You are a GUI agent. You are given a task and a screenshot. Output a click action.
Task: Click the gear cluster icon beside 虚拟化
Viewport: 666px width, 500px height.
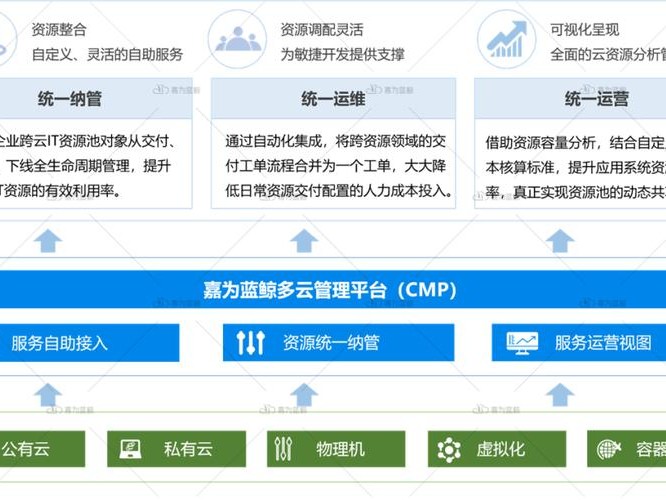[449, 449]
